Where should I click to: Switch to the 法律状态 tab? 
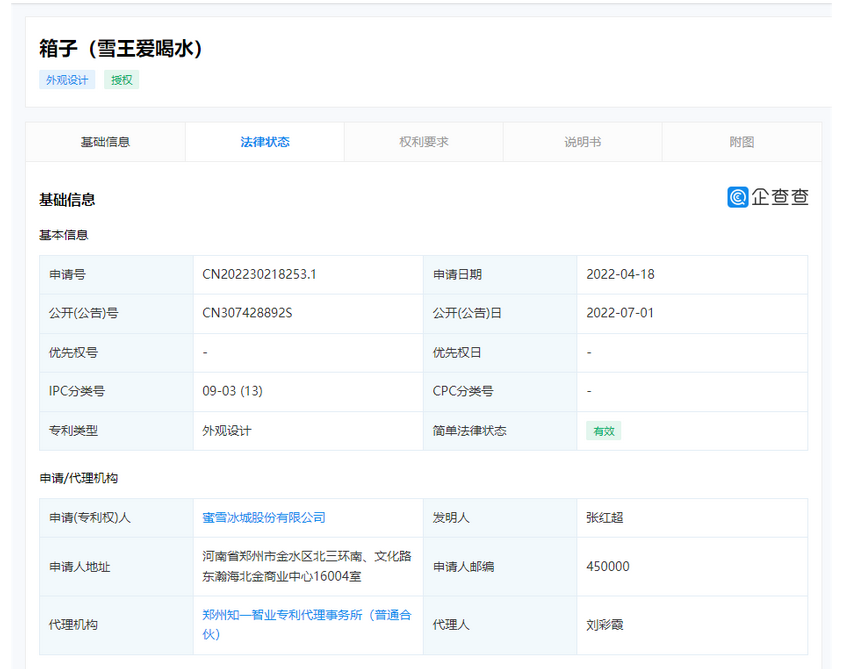click(x=265, y=142)
